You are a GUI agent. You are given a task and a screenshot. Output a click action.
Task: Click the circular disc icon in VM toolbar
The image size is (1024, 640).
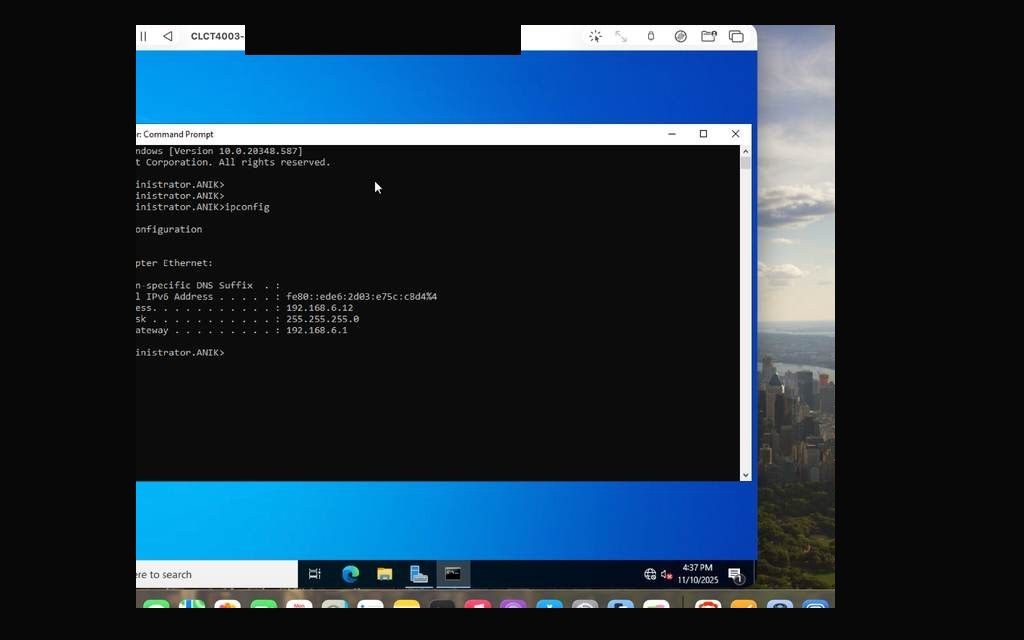point(680,37)
